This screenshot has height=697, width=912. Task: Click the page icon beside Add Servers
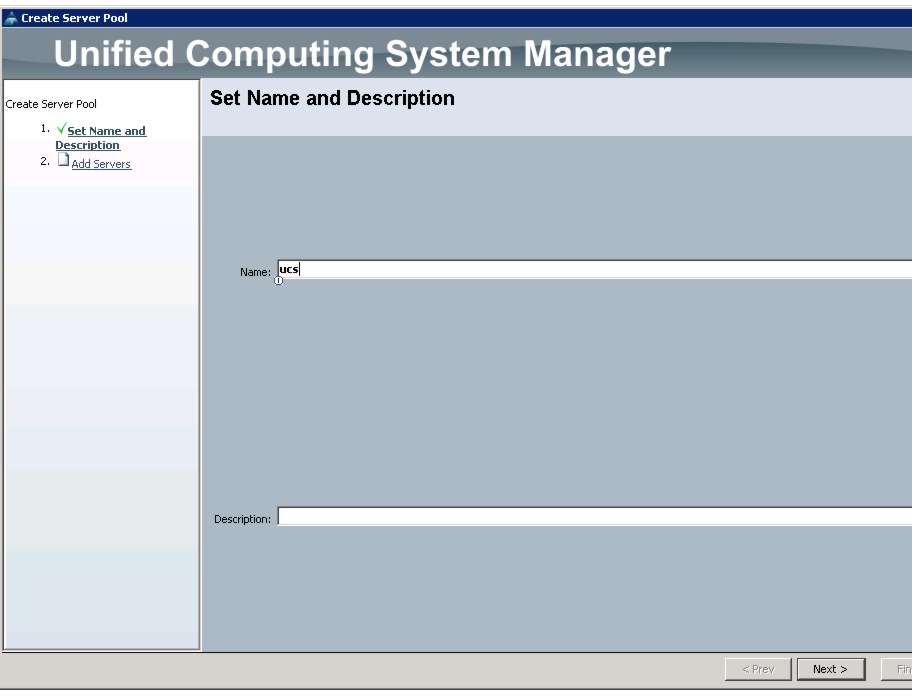point(63,160)
